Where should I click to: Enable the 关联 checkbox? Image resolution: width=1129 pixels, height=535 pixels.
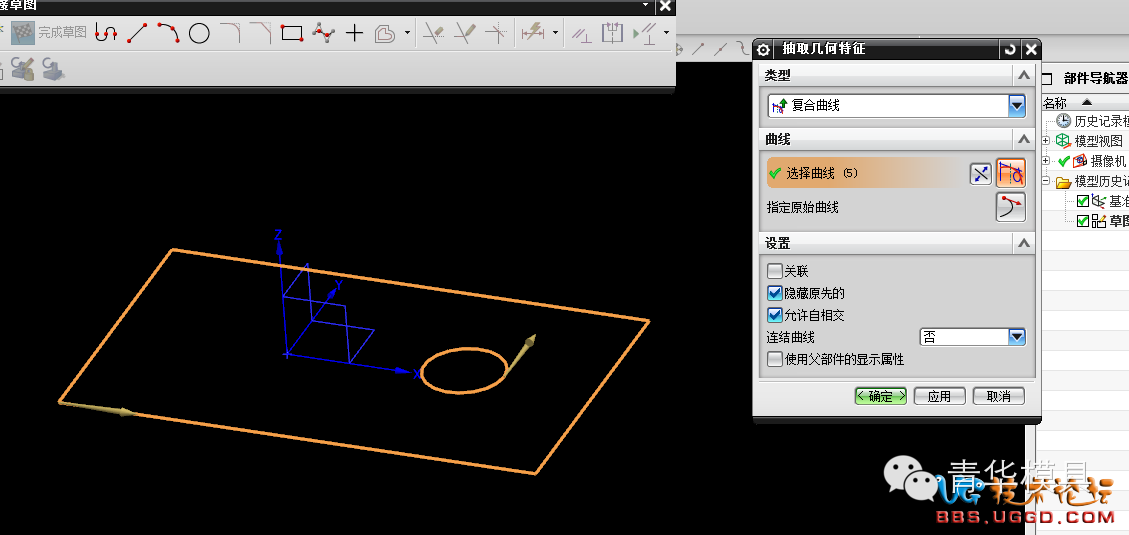click(775, 271)
